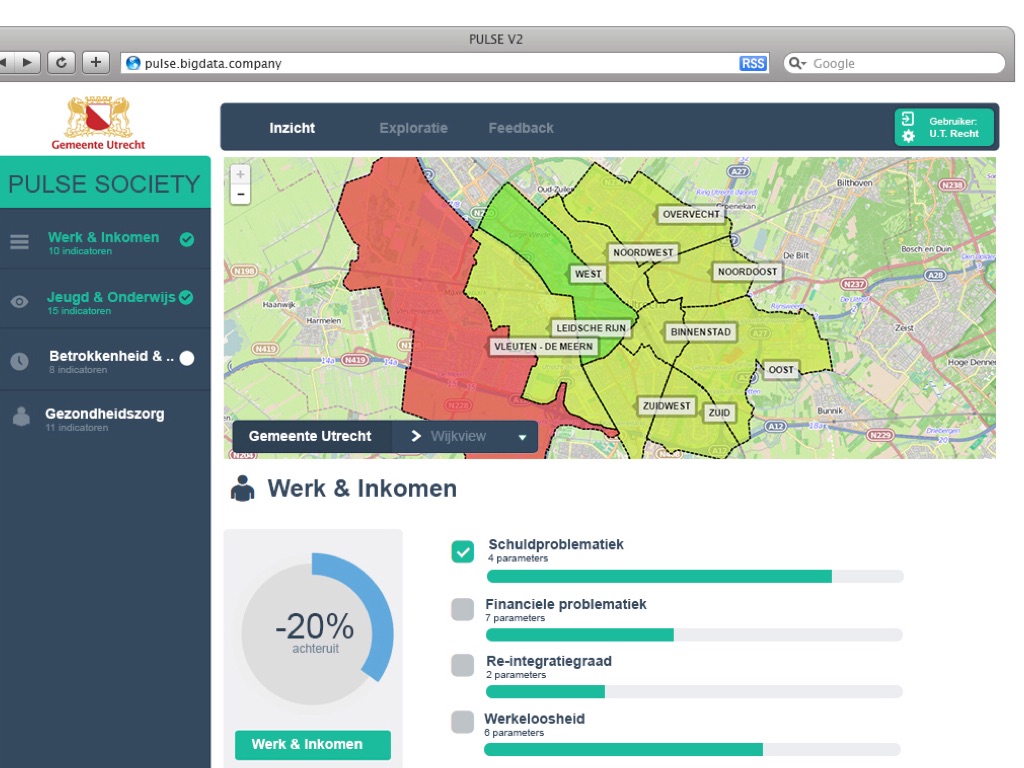
Task: Click the person icon beside Gezondheidszorg
Action: click(x=20, y=419)
